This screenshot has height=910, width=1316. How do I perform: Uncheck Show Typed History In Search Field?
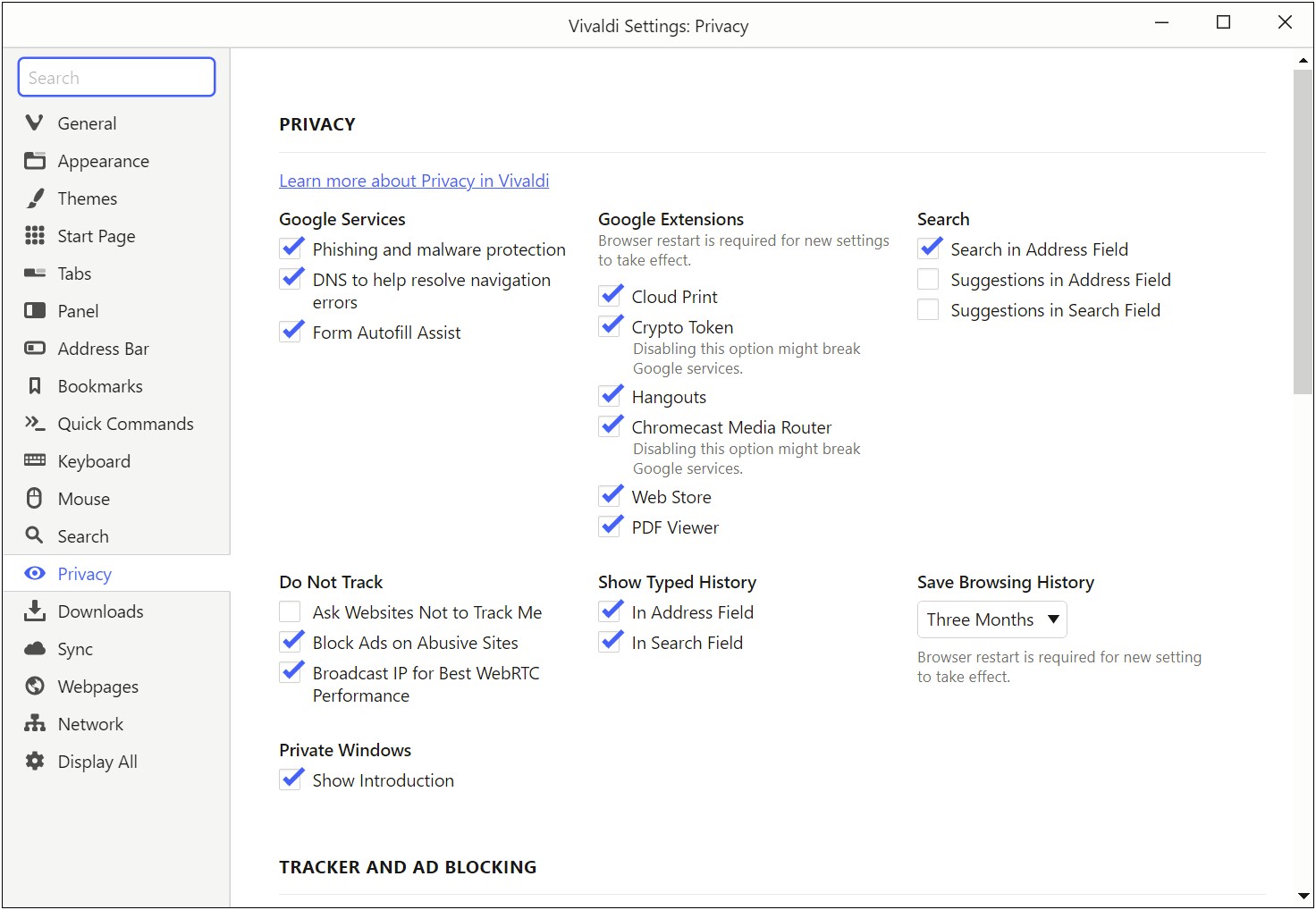pos(610,642)
